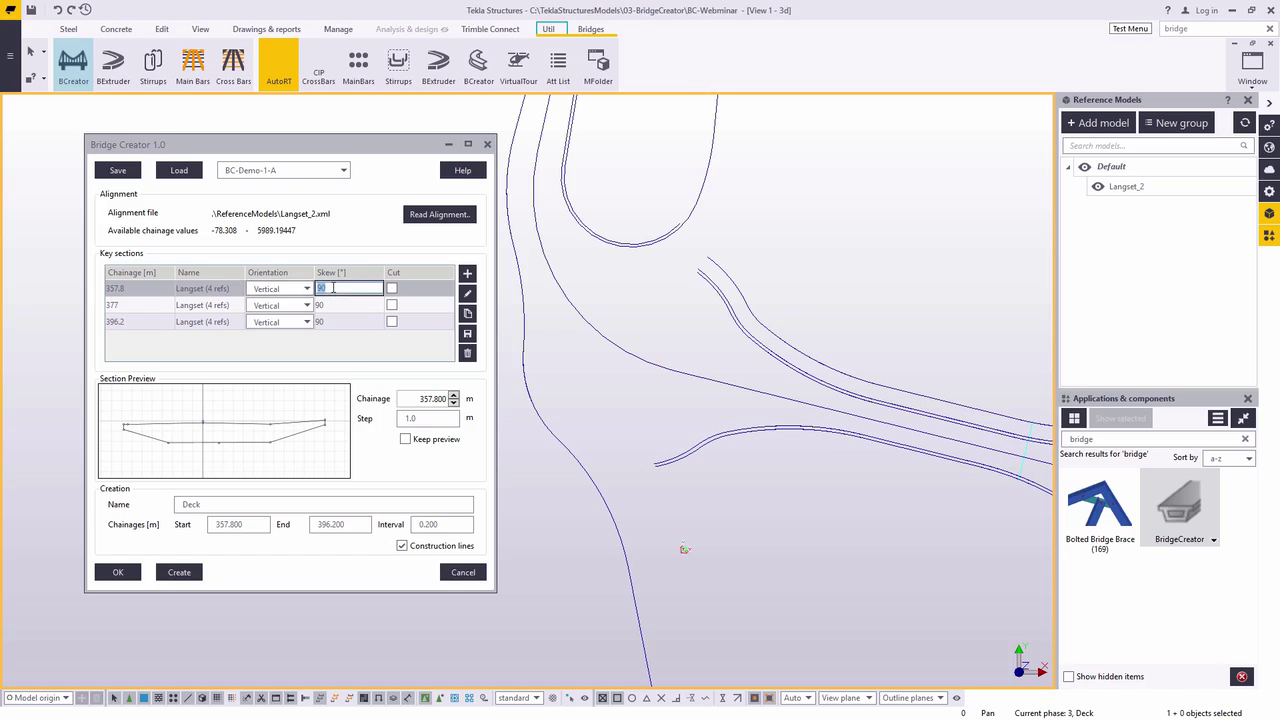The width and height of the screenshot is (1280, 720).
Task: Activate the AutoRT yellow button
Action: click(279, 65)
